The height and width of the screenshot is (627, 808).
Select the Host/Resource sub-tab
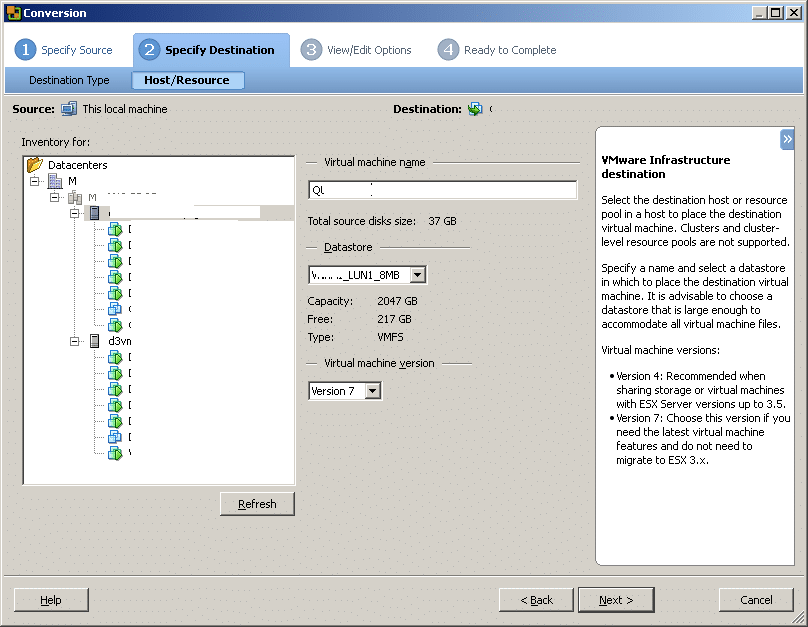[x=187, y=80]
